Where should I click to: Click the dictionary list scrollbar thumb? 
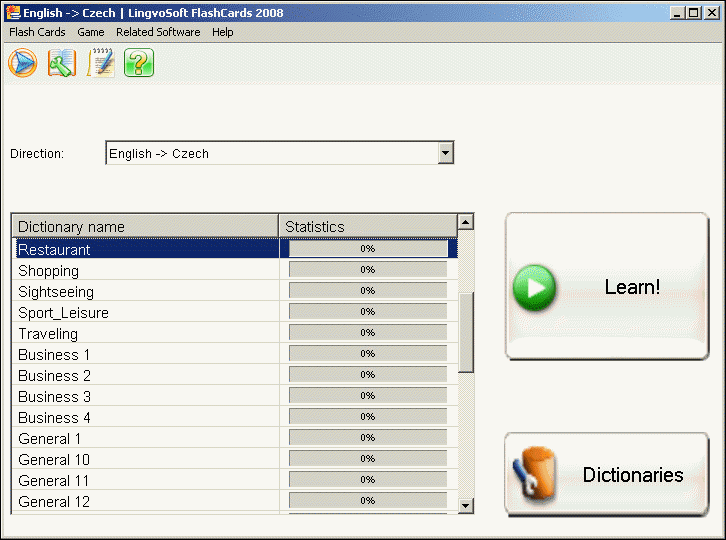465,333
